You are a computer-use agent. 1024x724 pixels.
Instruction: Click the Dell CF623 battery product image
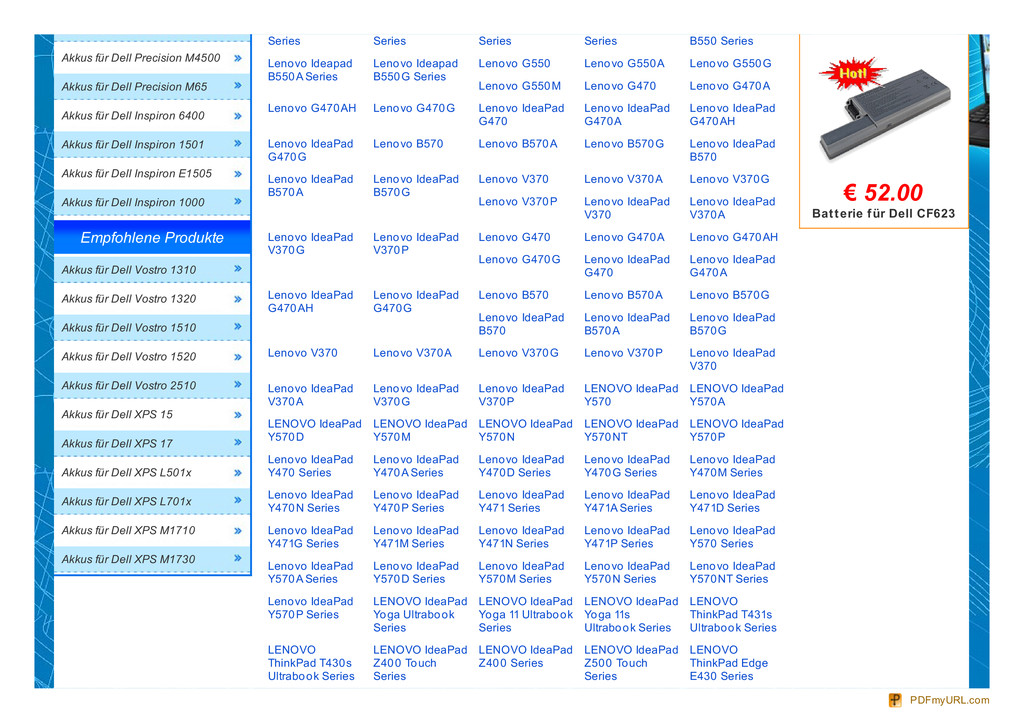pos(884,110)
